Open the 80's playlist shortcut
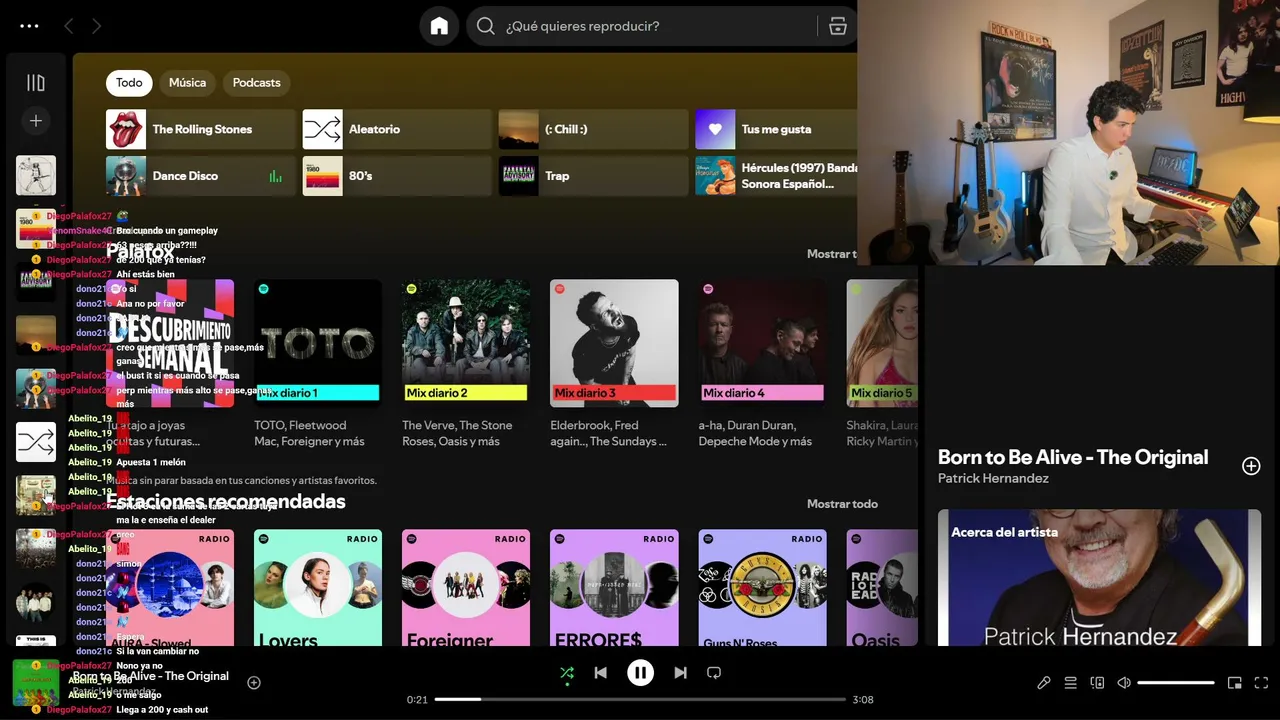This screenshot has width=1280, height=720. (398, 176)
